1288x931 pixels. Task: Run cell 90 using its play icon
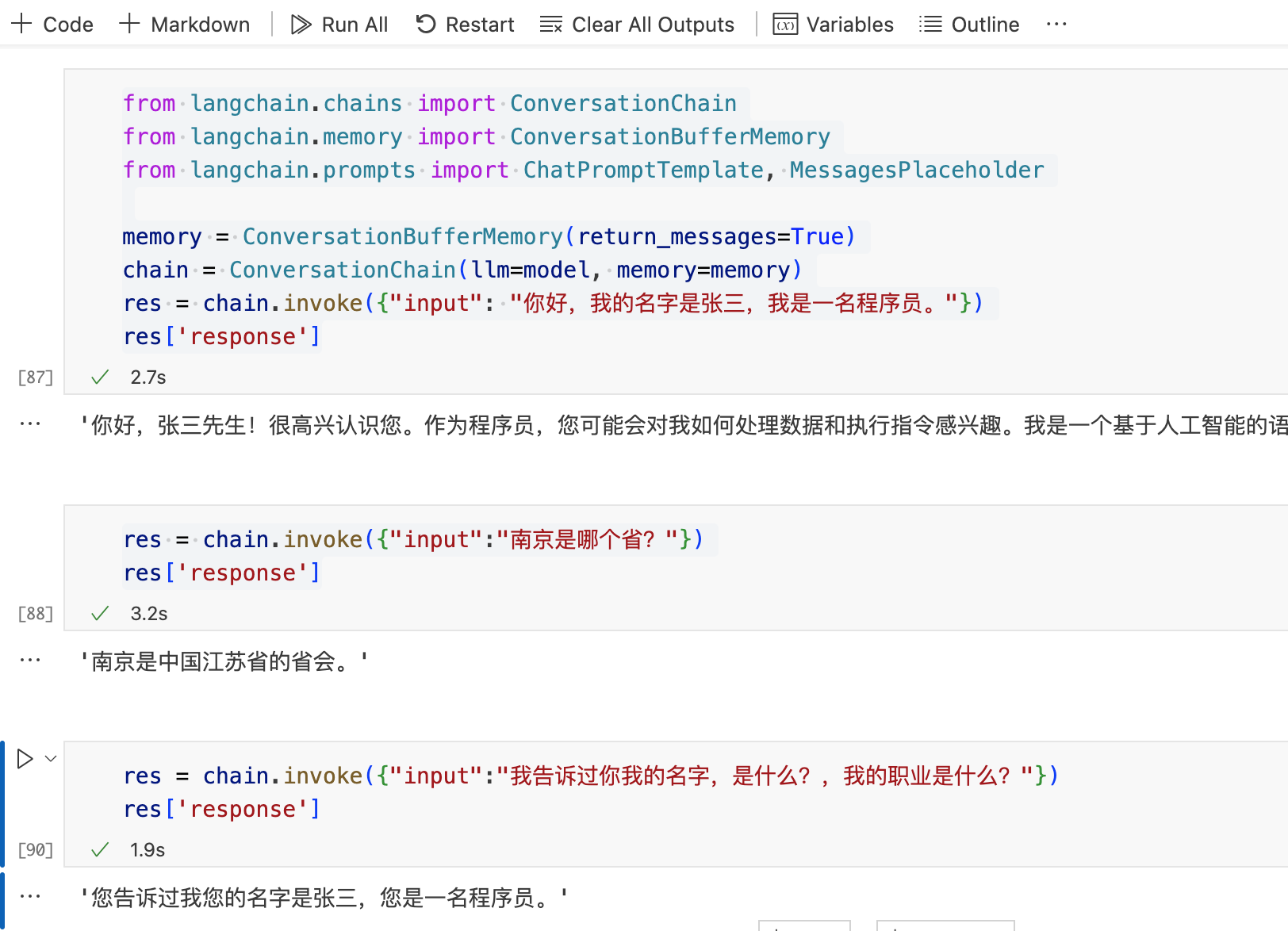(x=23, y=759)
